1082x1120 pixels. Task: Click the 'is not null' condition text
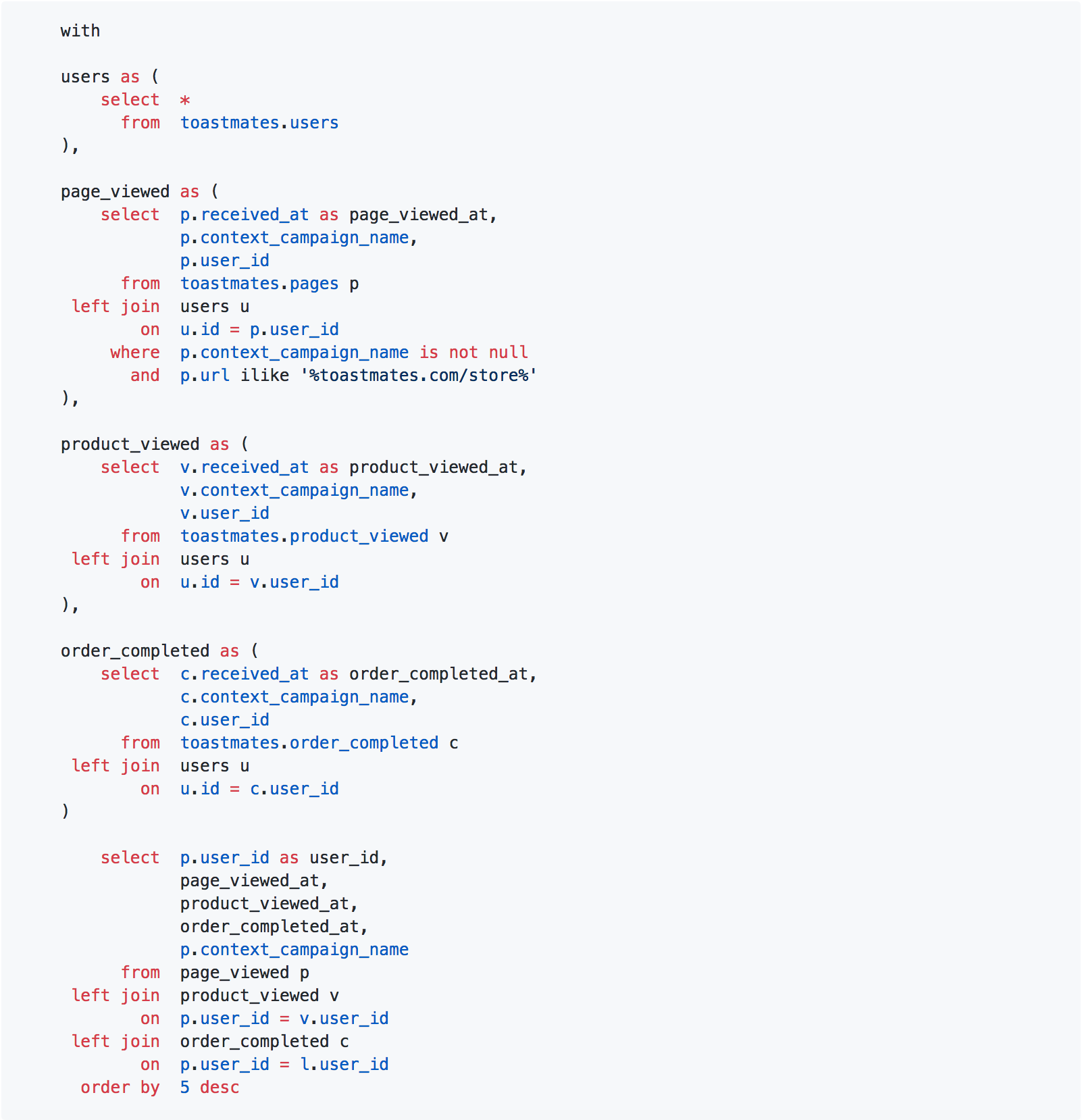(x=474, y=353)
